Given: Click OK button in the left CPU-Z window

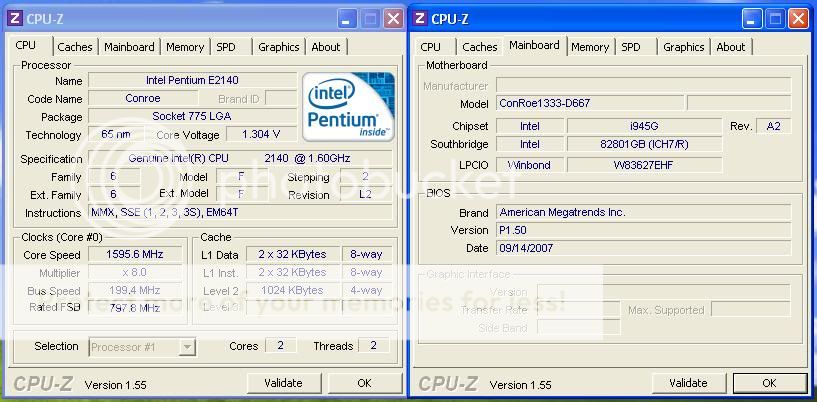Looking at the screenshot, I should 364,383.
